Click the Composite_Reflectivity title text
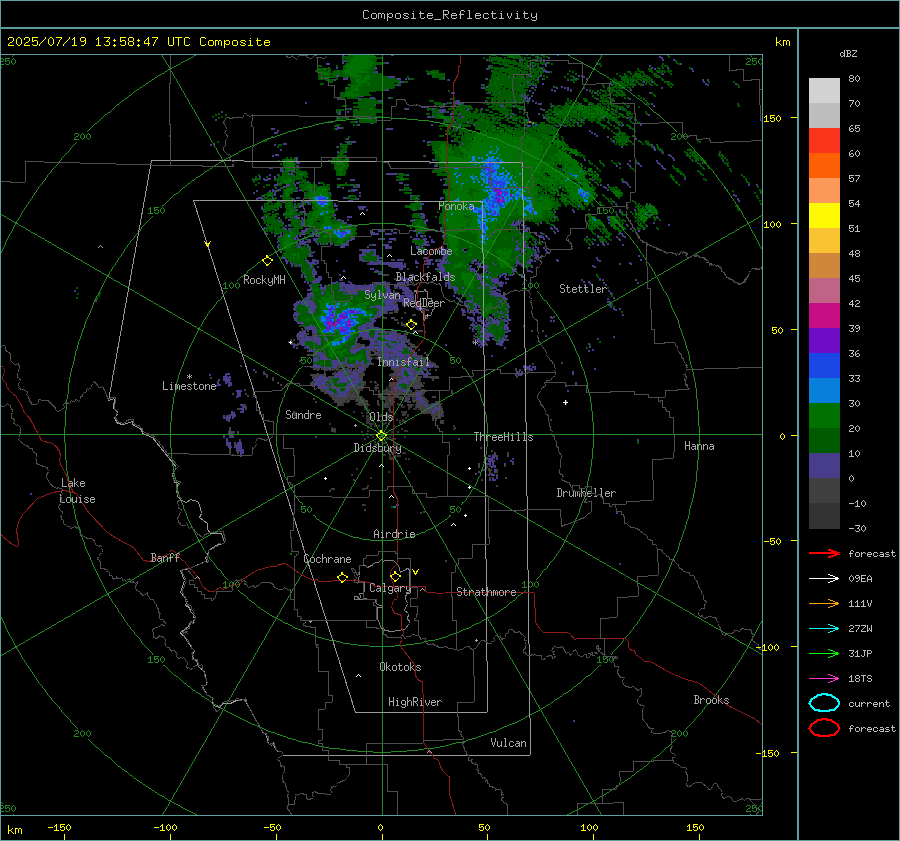The image size is (900, 841). pyautogui.click(x=450, y=15)
